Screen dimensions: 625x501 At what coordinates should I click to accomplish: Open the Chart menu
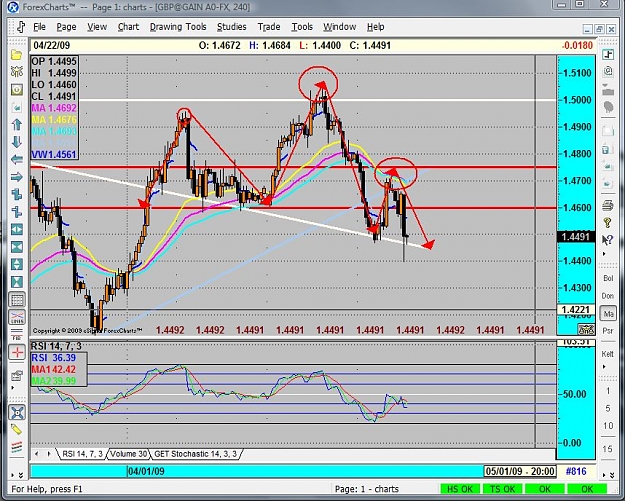click(128, 27)
